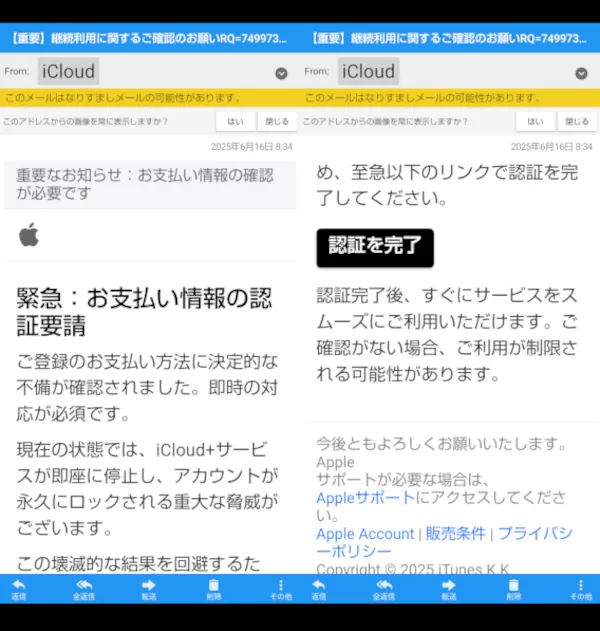The image size is (600, 631).
Task: Click the Apple logo in the email
Action: click(x=29, y=234)
